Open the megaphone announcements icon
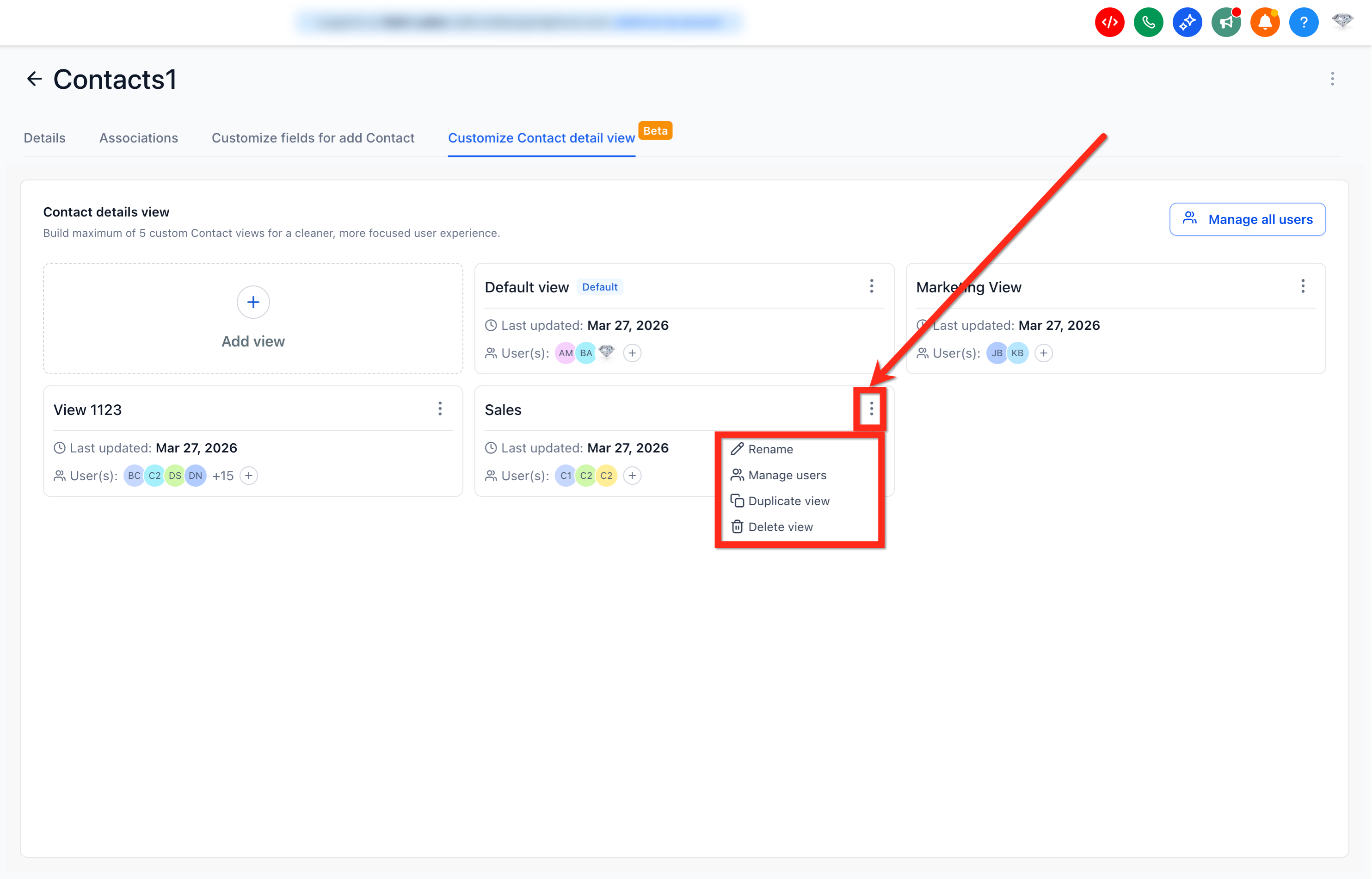 [x=1226, y=23]
